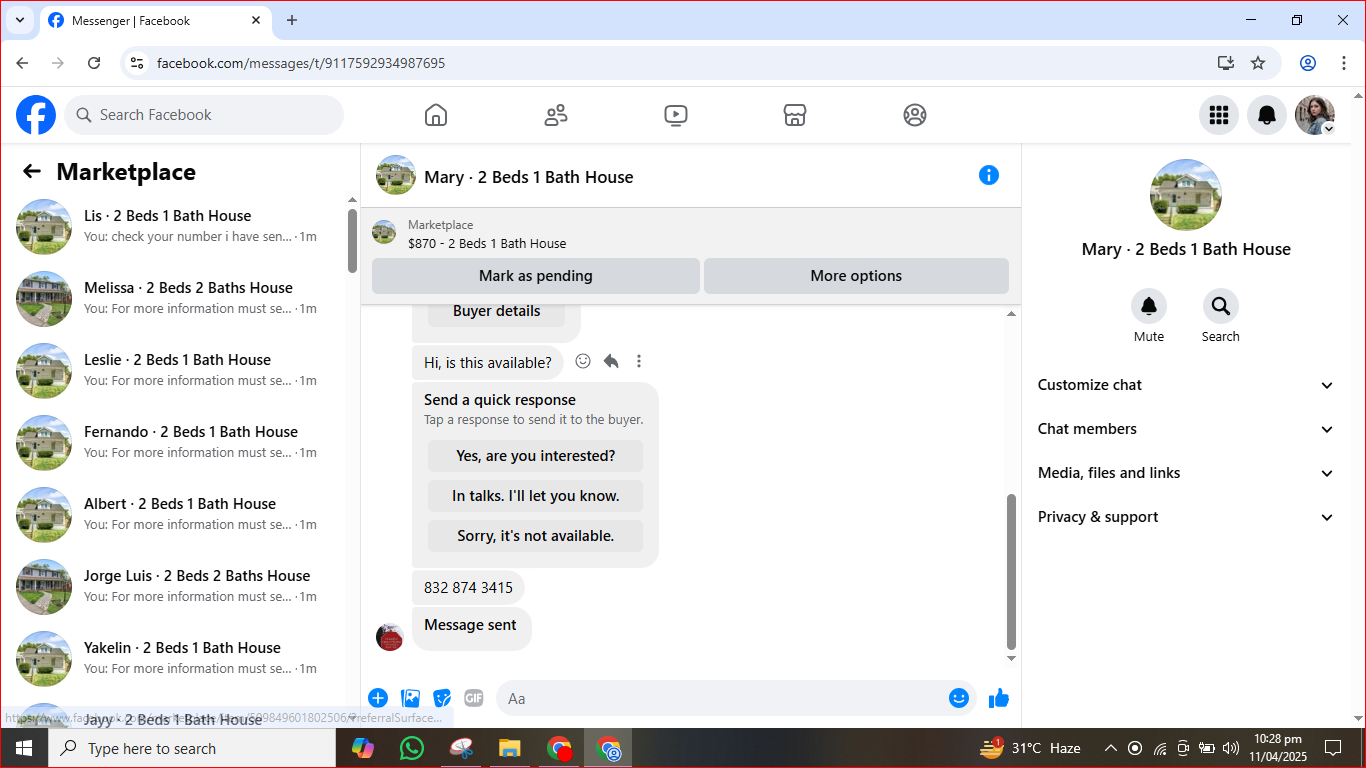Open chat with Yakelin · 2 Beds 1 Bath House
The image size is (1366, 768).
click(177, 658)
